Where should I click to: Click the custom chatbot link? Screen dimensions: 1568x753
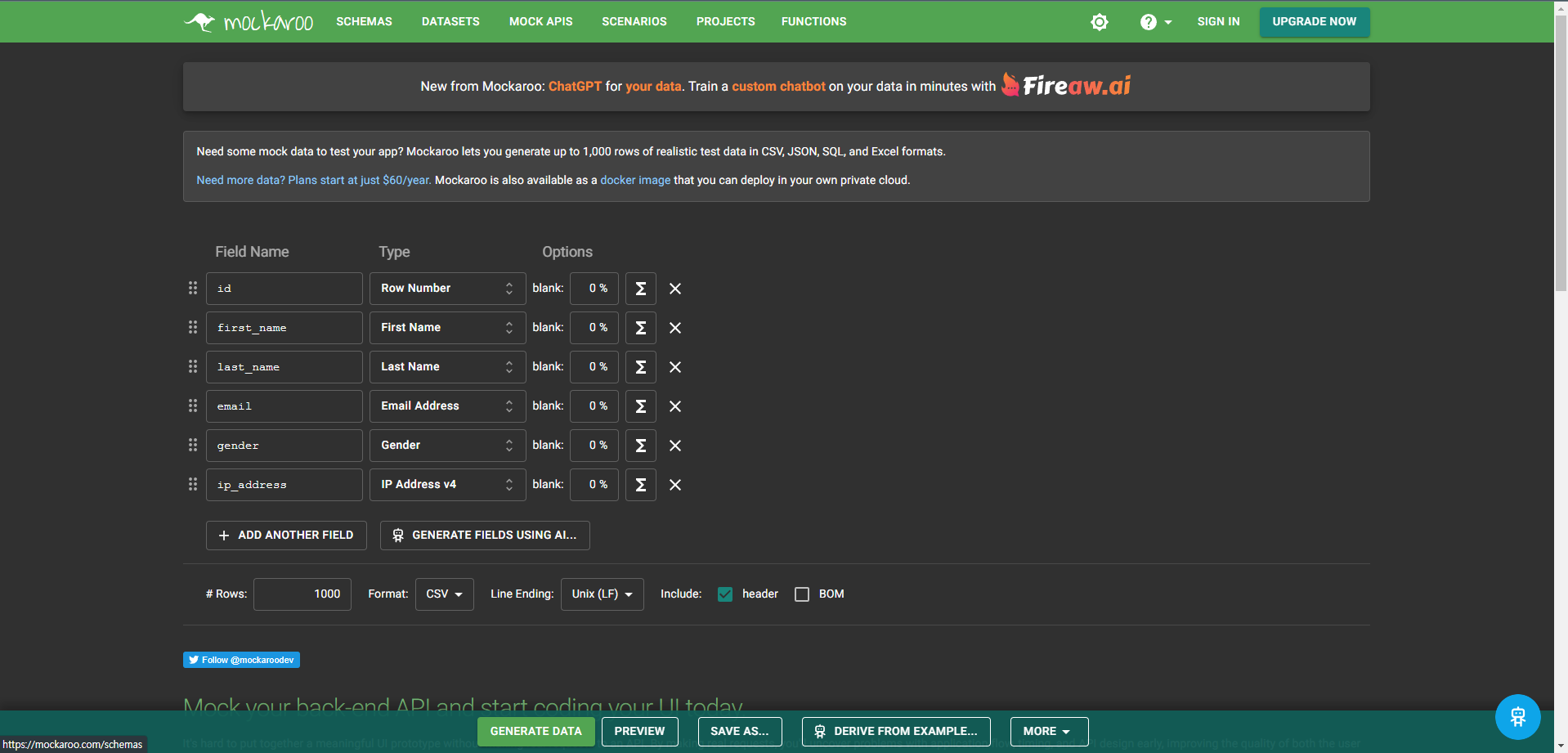(778, 86)
